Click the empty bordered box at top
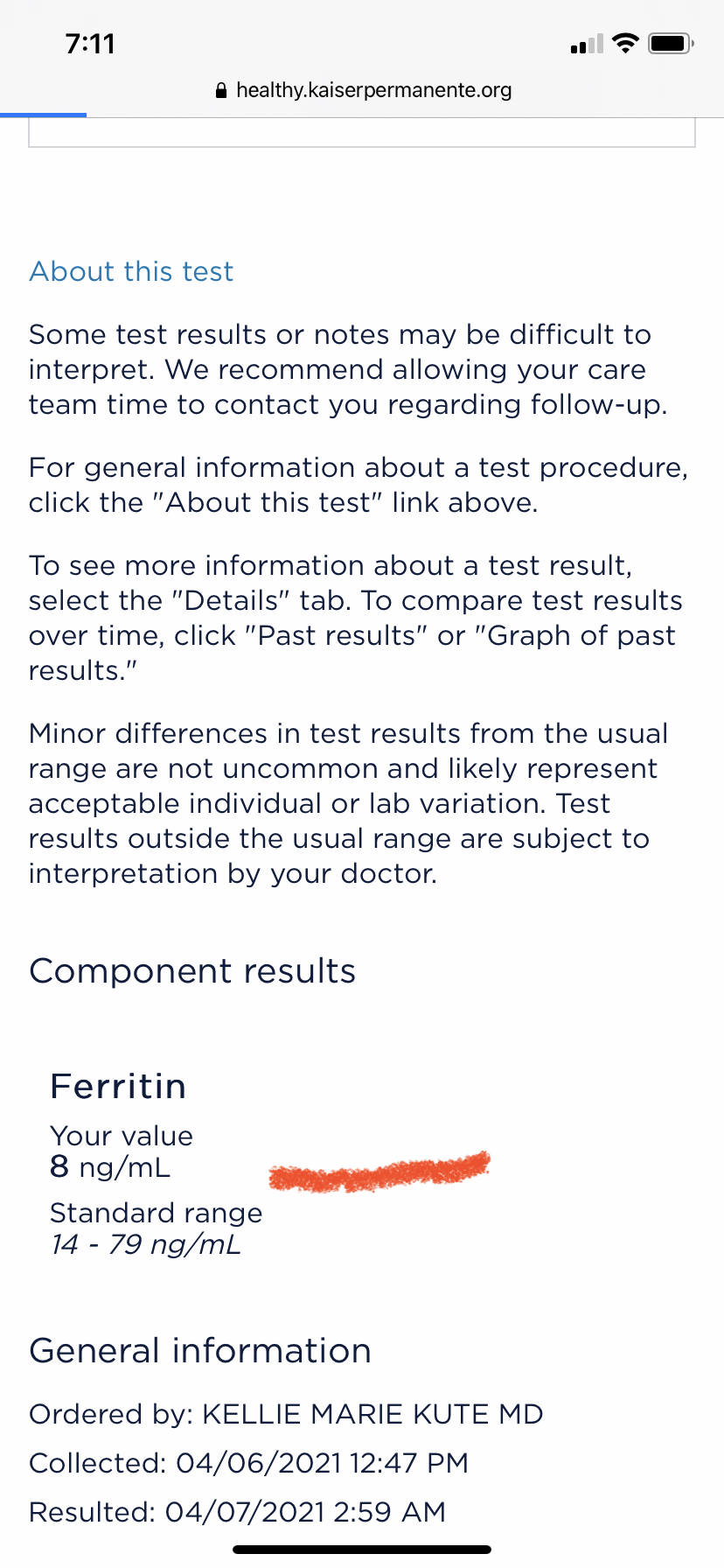 [x=362, y=133]
